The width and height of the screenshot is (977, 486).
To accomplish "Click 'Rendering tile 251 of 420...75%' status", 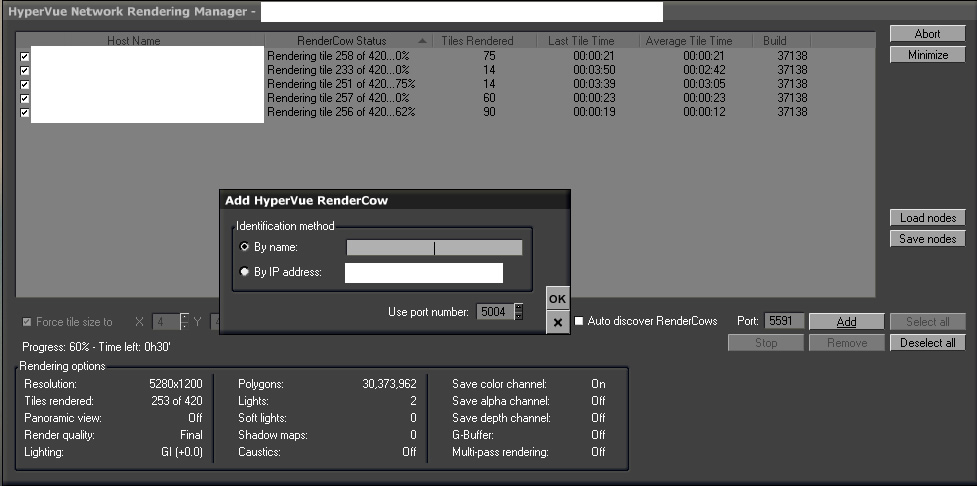I will tap(341, 84).
